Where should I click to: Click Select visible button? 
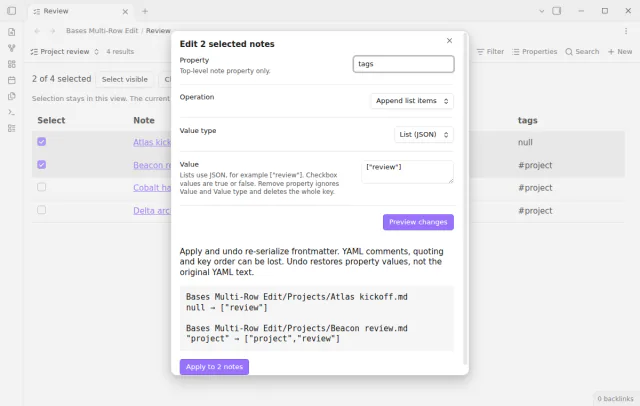click(x=124, y=79)
